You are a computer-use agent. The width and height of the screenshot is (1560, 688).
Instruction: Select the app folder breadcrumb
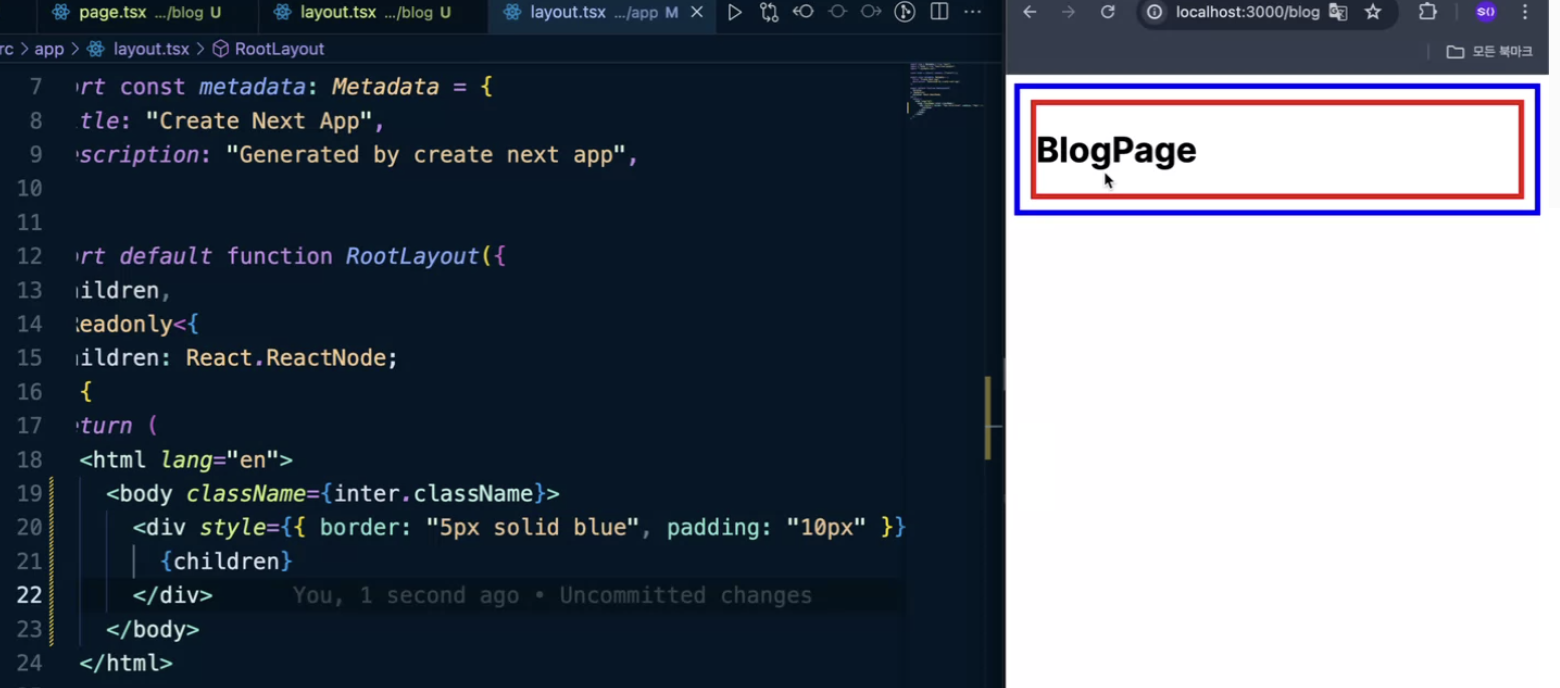[49, 49]
